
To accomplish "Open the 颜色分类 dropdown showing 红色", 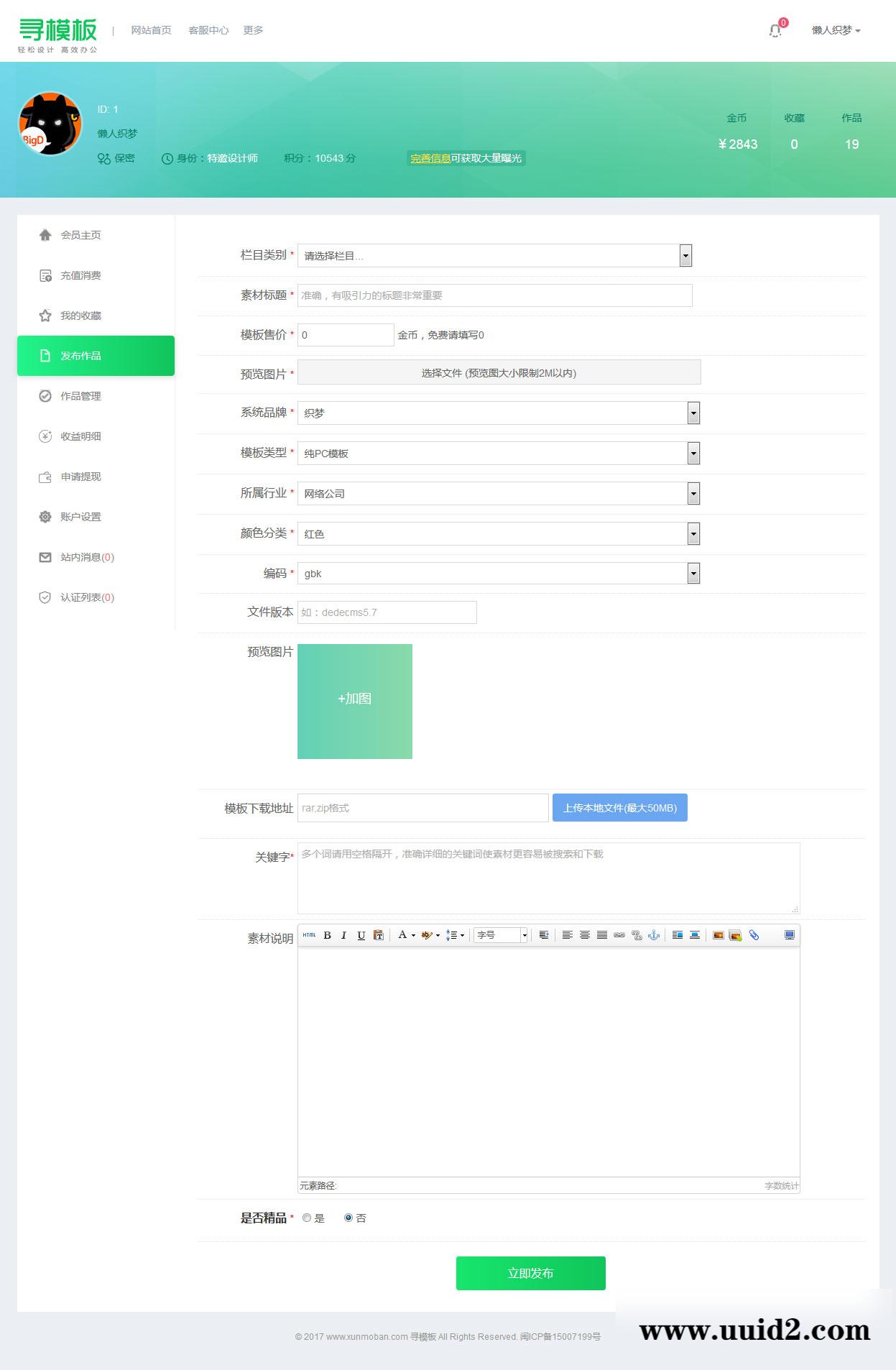I will pyautogui.click(x=499, y=533).
